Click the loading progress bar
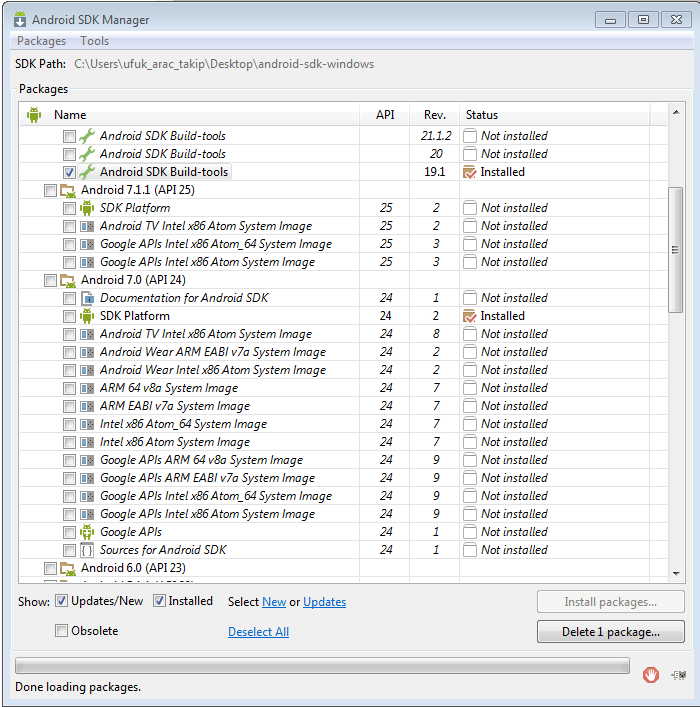The image size is (700, 707). point(322,666)
